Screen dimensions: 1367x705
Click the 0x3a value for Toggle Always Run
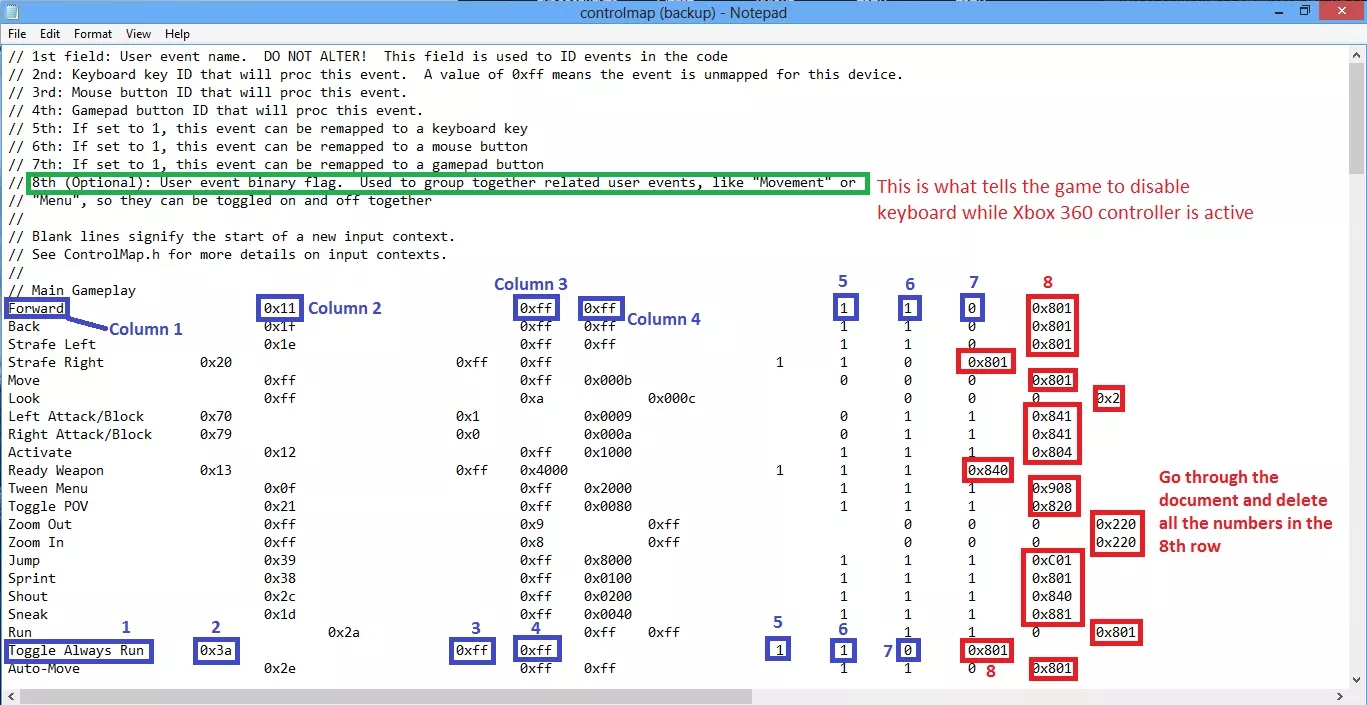click(x=216, y=650)
